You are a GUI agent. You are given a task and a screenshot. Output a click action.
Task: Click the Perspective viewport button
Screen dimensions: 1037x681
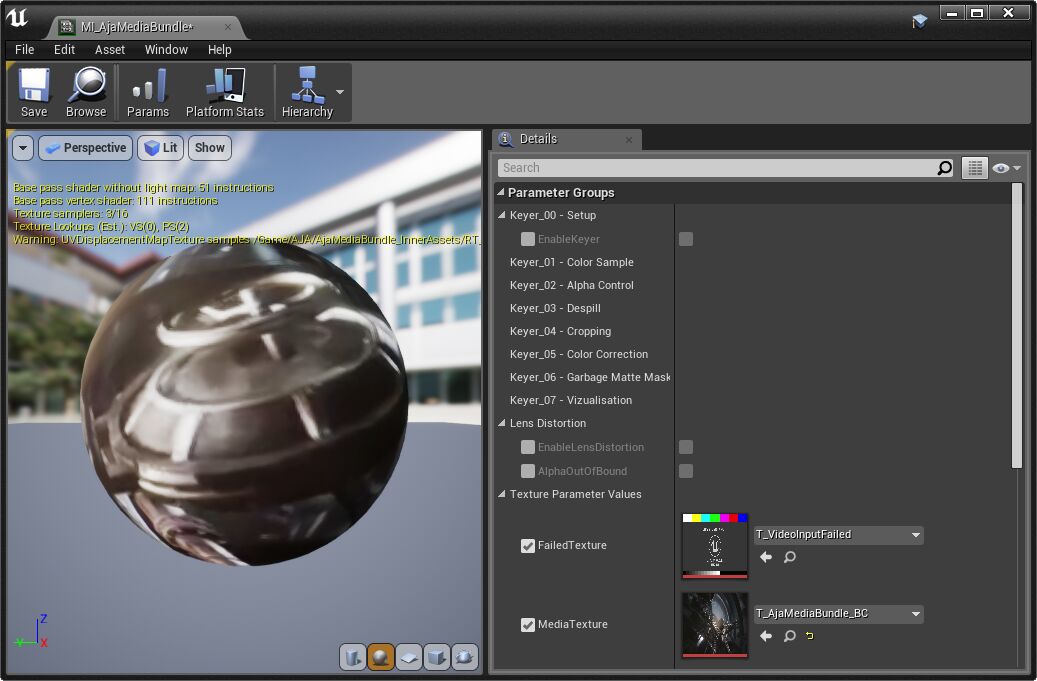85,147
